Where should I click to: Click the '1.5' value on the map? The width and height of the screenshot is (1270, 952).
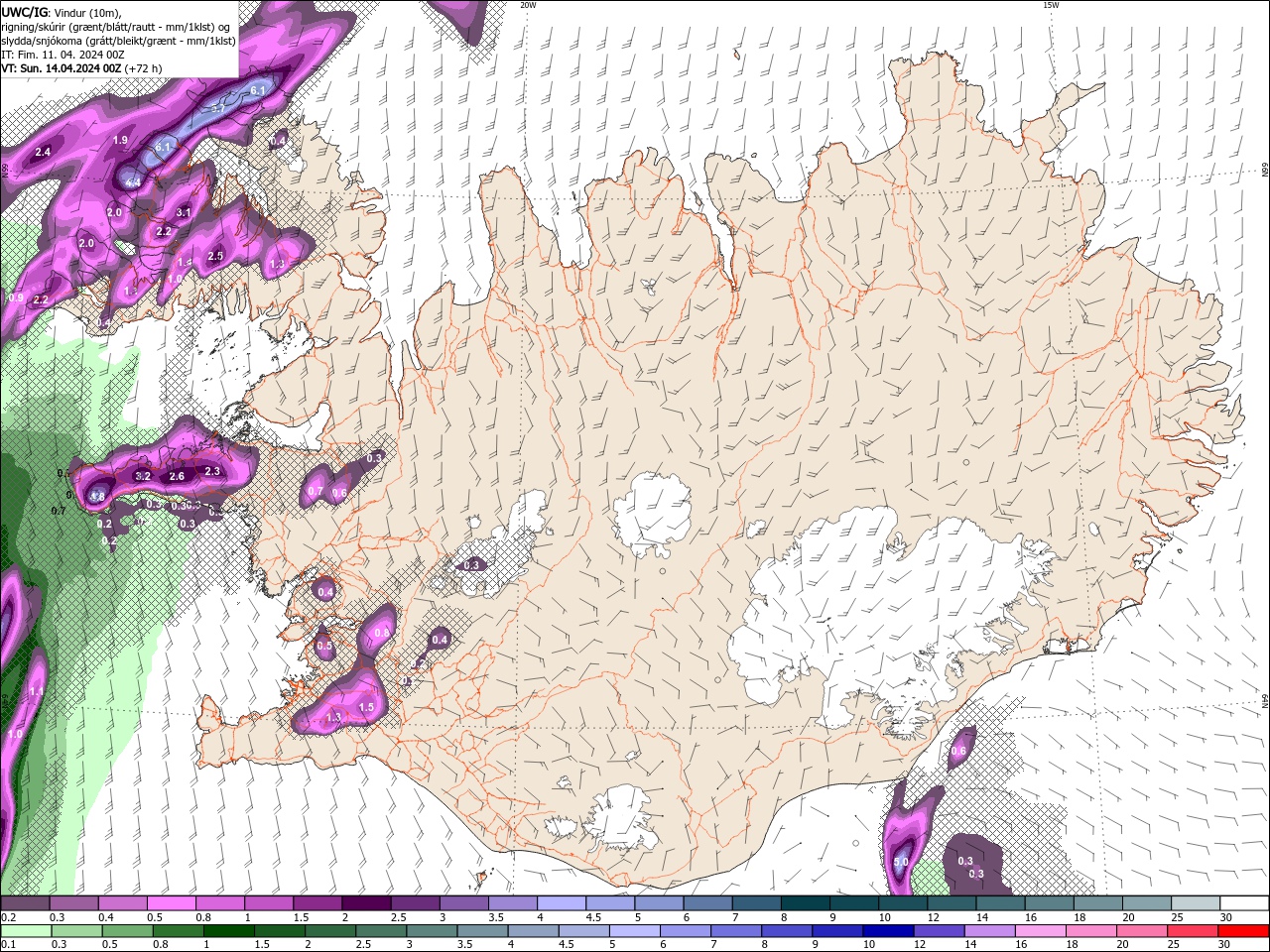366,707
